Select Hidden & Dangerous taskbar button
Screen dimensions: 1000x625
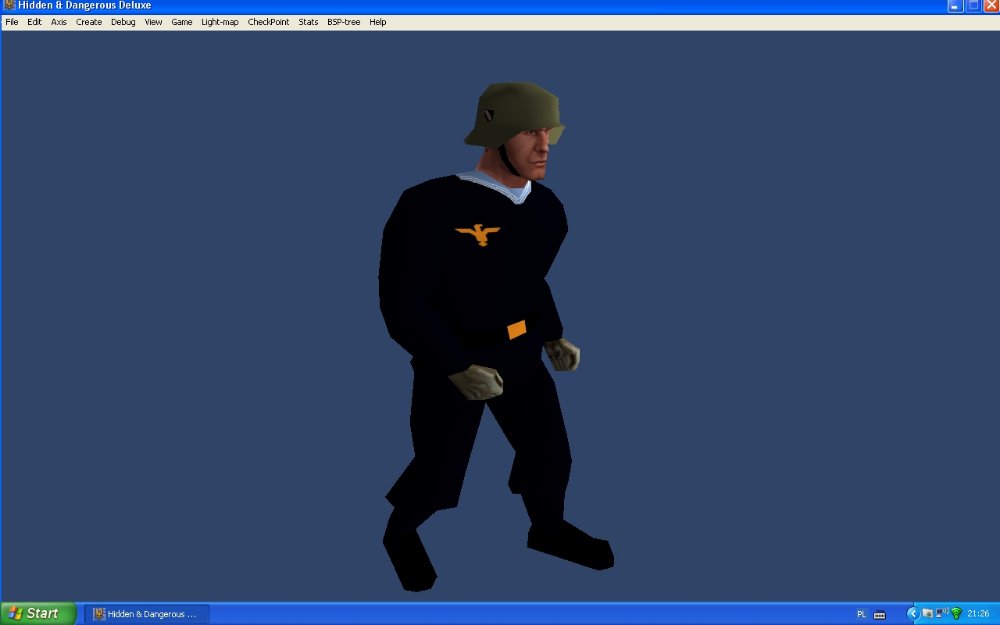click(146, 614)
